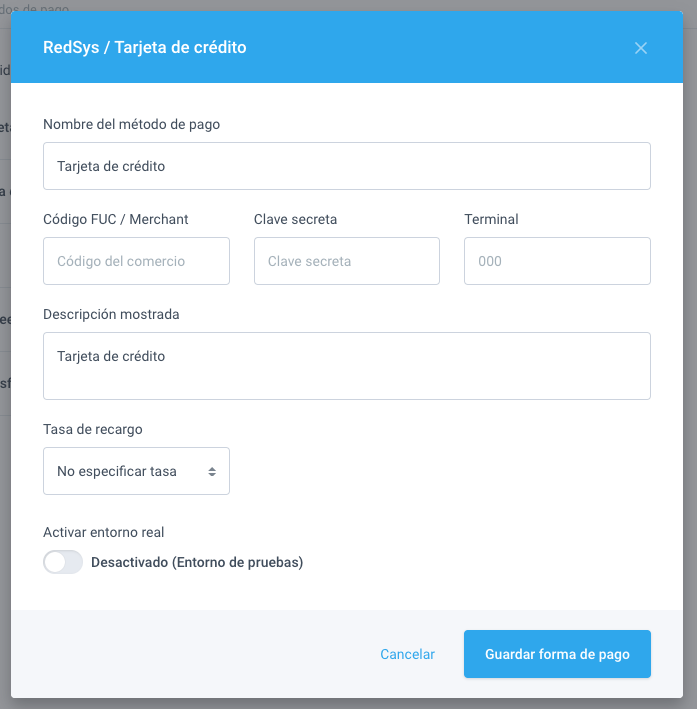The height and width of the screenshot is (709, 697).
Task: Open the "No especificar tasa" dropdown
Action: (x=136, y=471)
